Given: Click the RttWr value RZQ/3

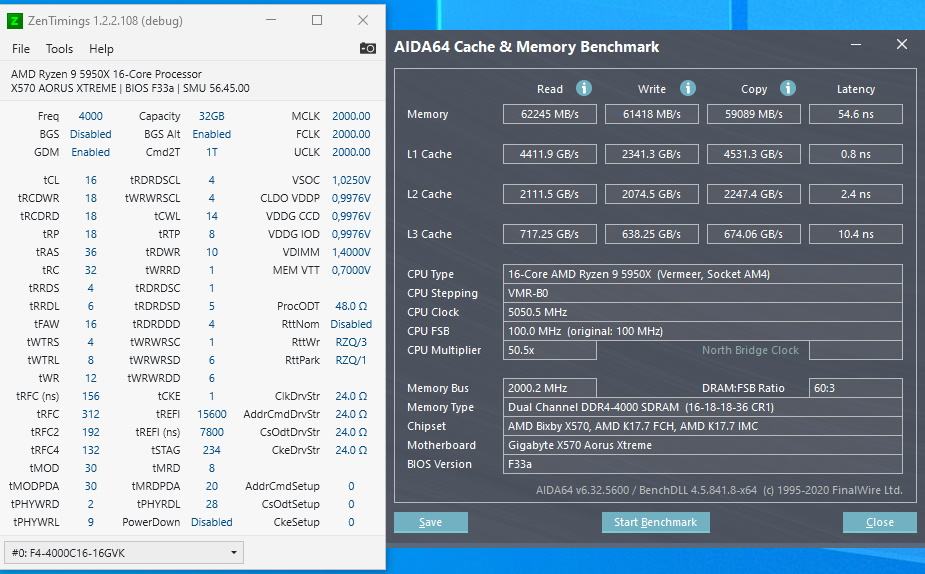Looking at the screenshot, I should 351,342.
